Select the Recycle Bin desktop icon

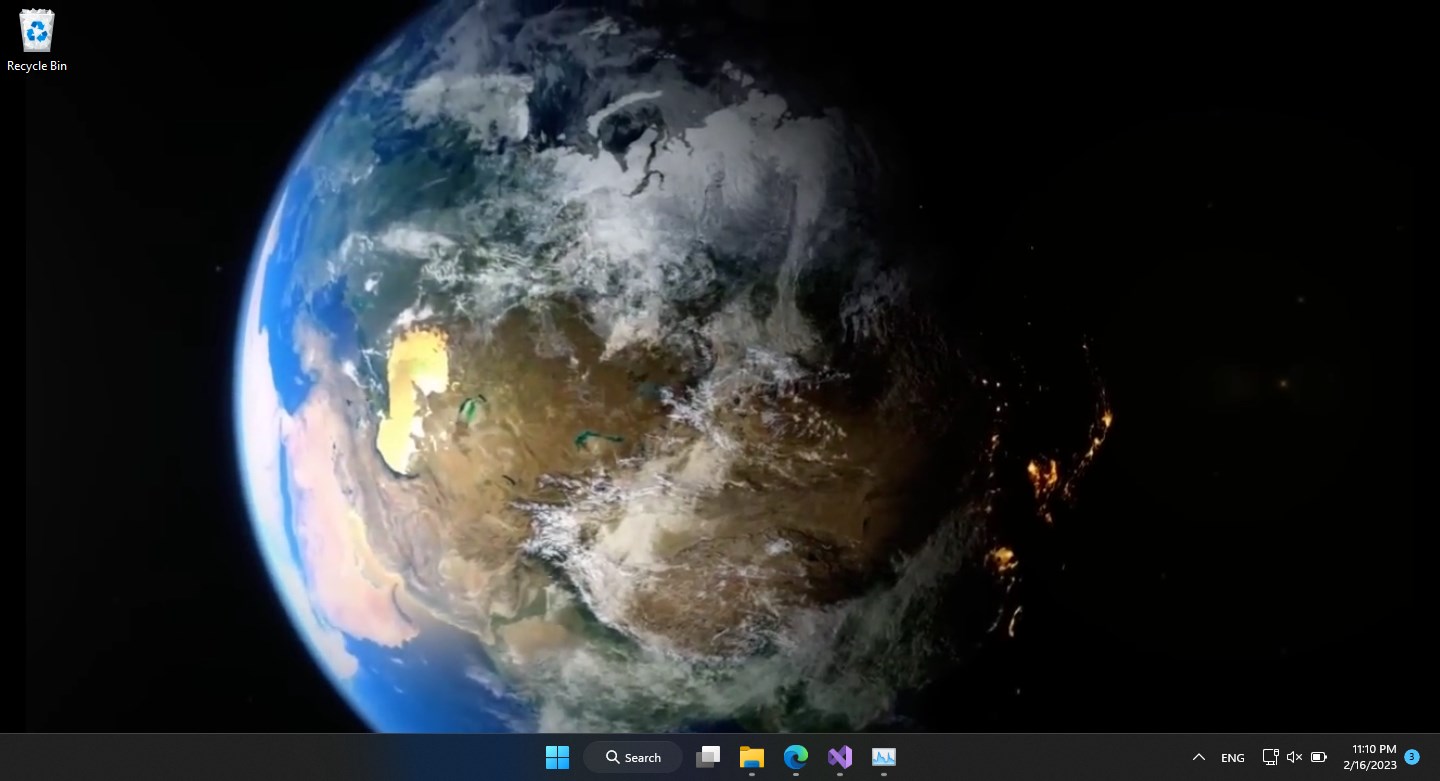(37, 40)
